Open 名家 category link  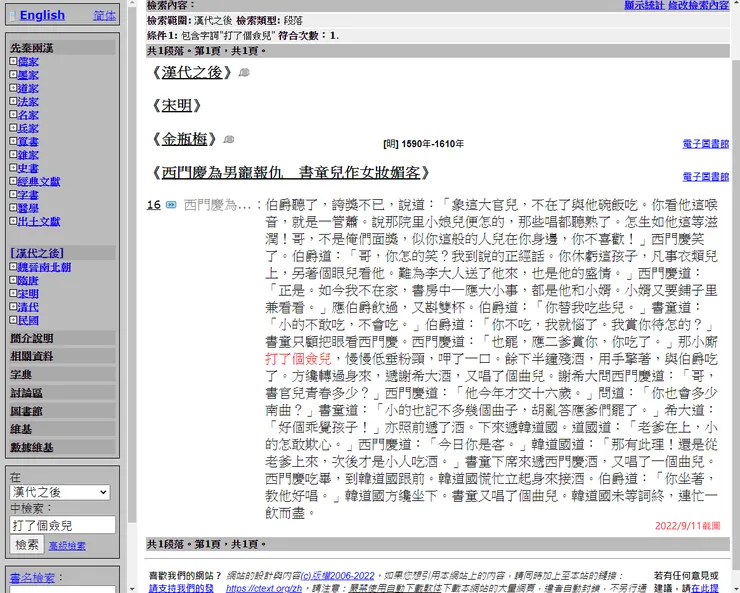28,115
